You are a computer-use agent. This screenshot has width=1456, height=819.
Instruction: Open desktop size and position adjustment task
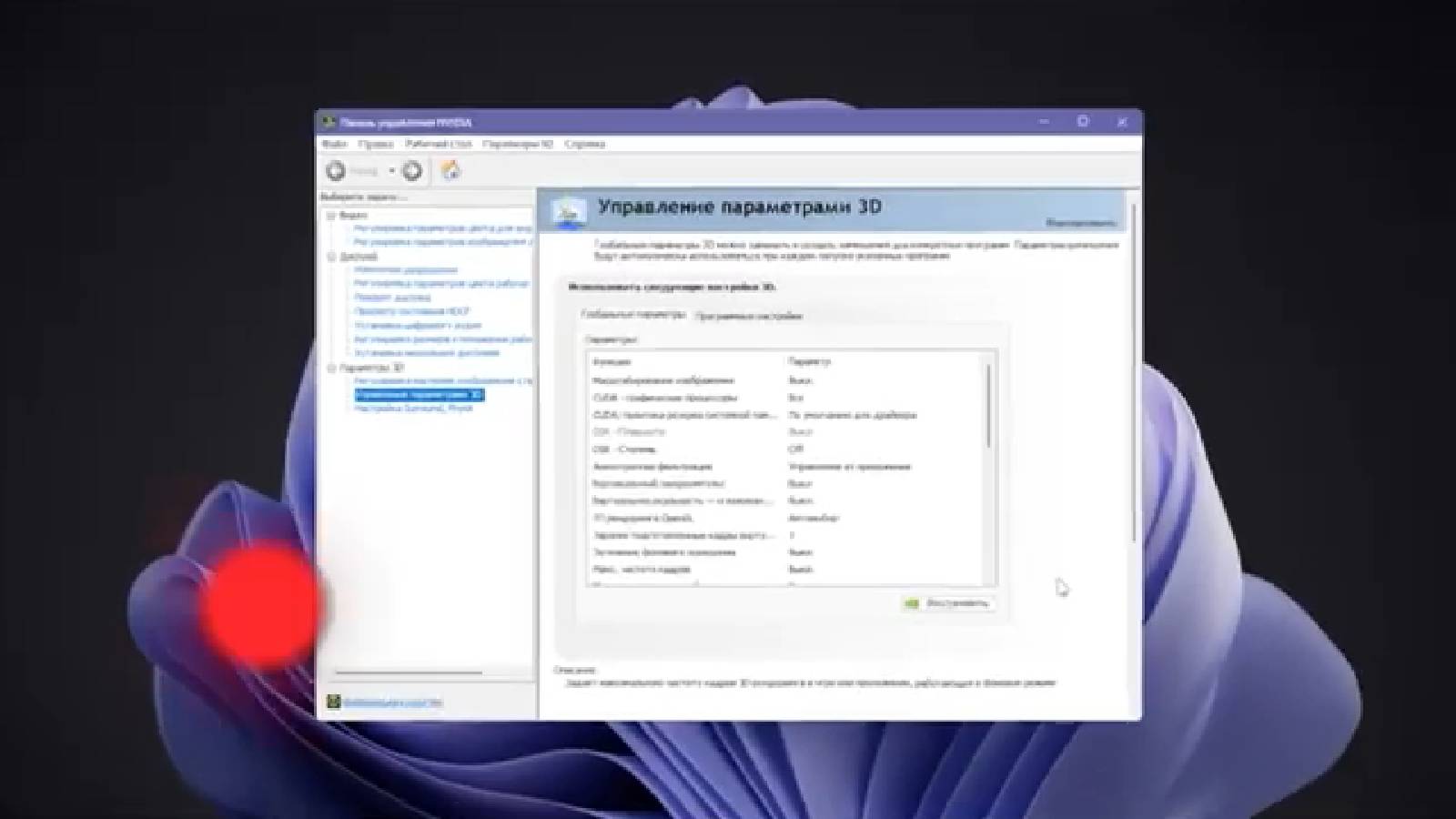[443, 339]
